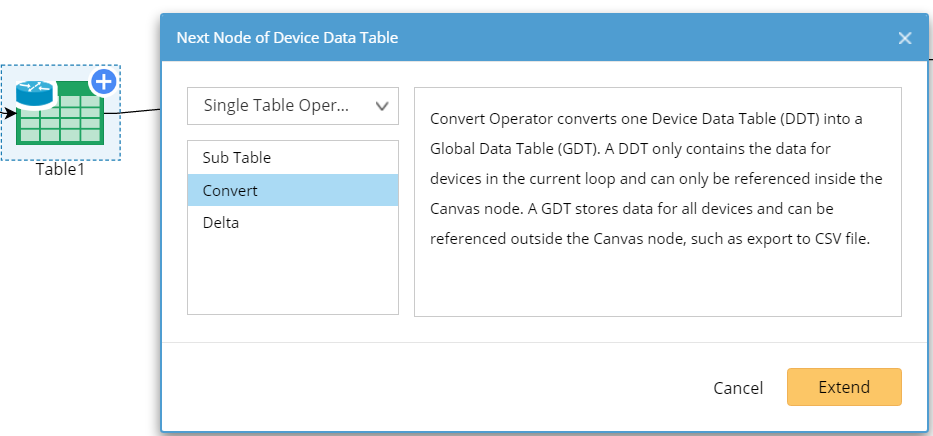933x436 pixels.
Task: Click the Extend button
Action: click(844, 387)
